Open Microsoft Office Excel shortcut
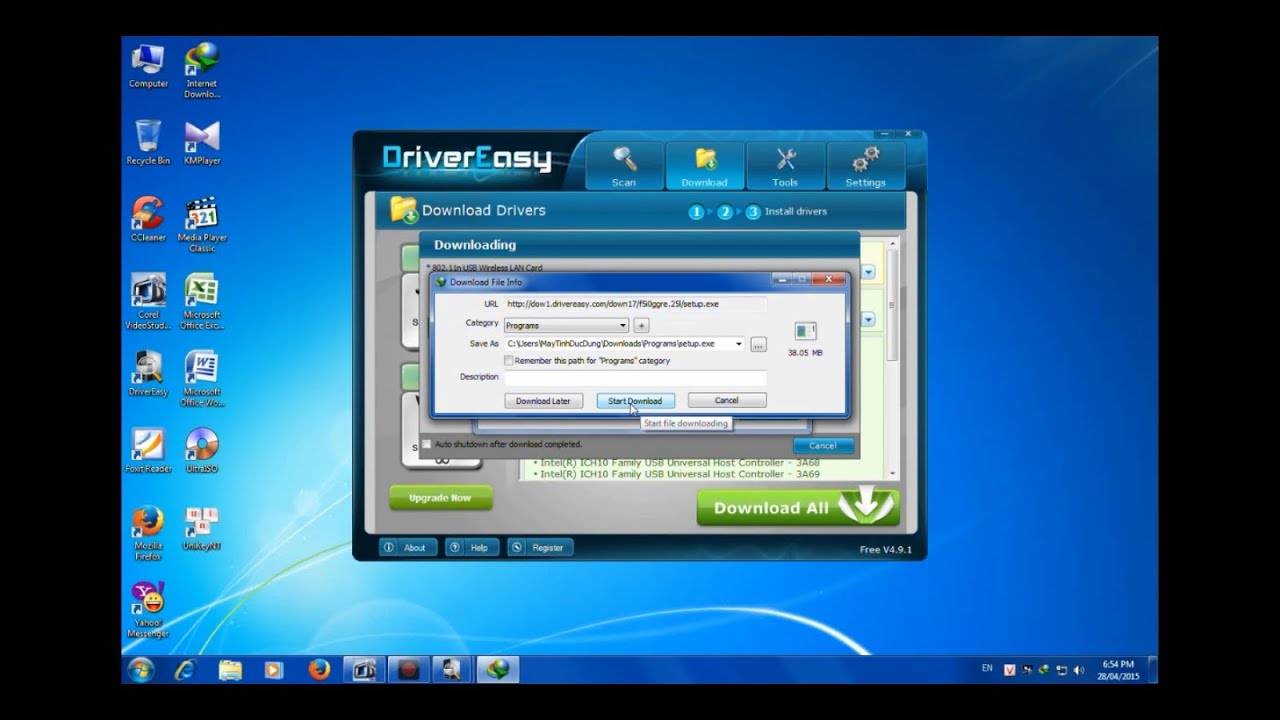The height and width of the screenshot is (720, 1280). pos(202,301)
